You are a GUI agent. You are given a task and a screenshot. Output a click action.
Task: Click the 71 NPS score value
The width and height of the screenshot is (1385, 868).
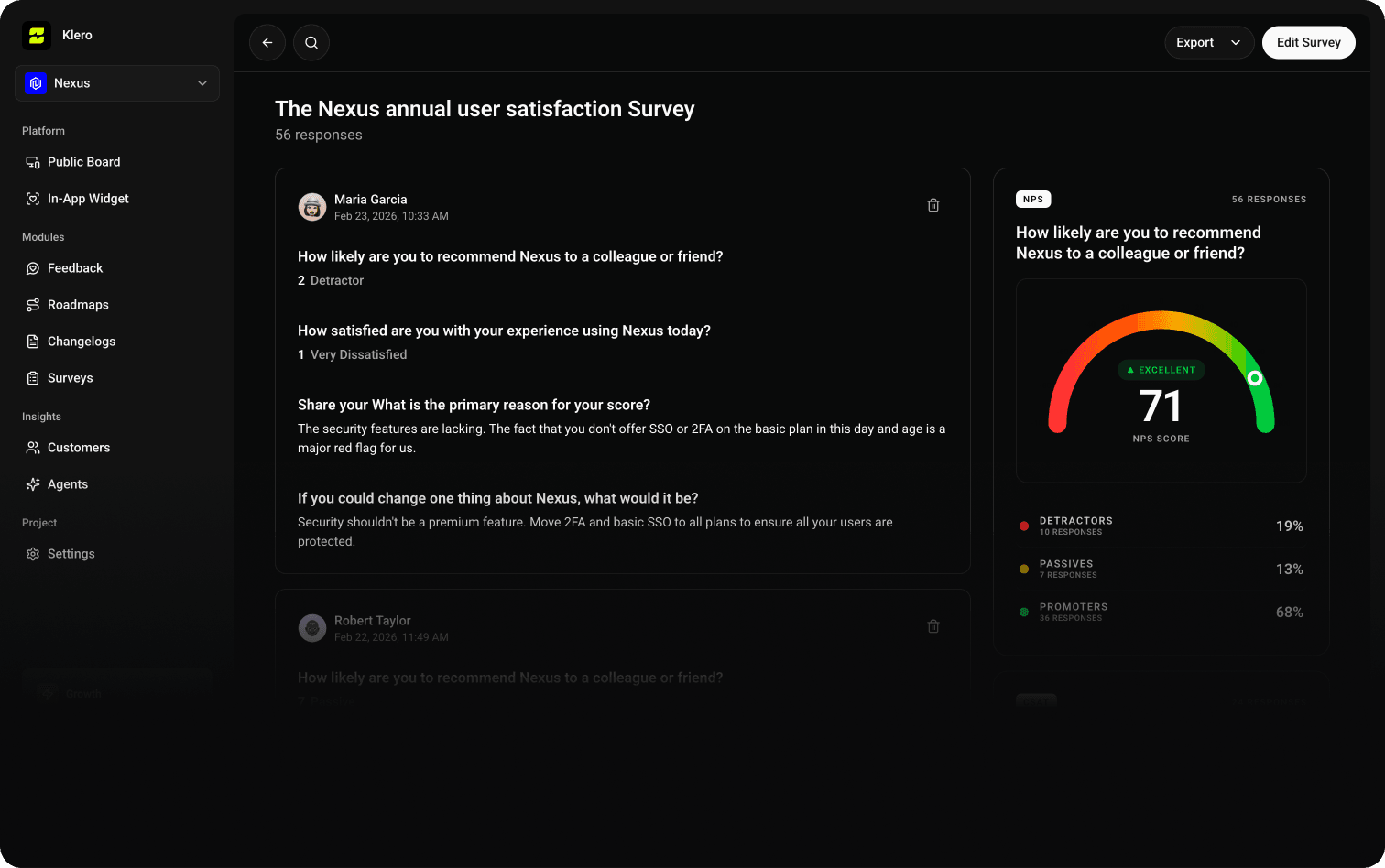click(x=1161, y=406)
